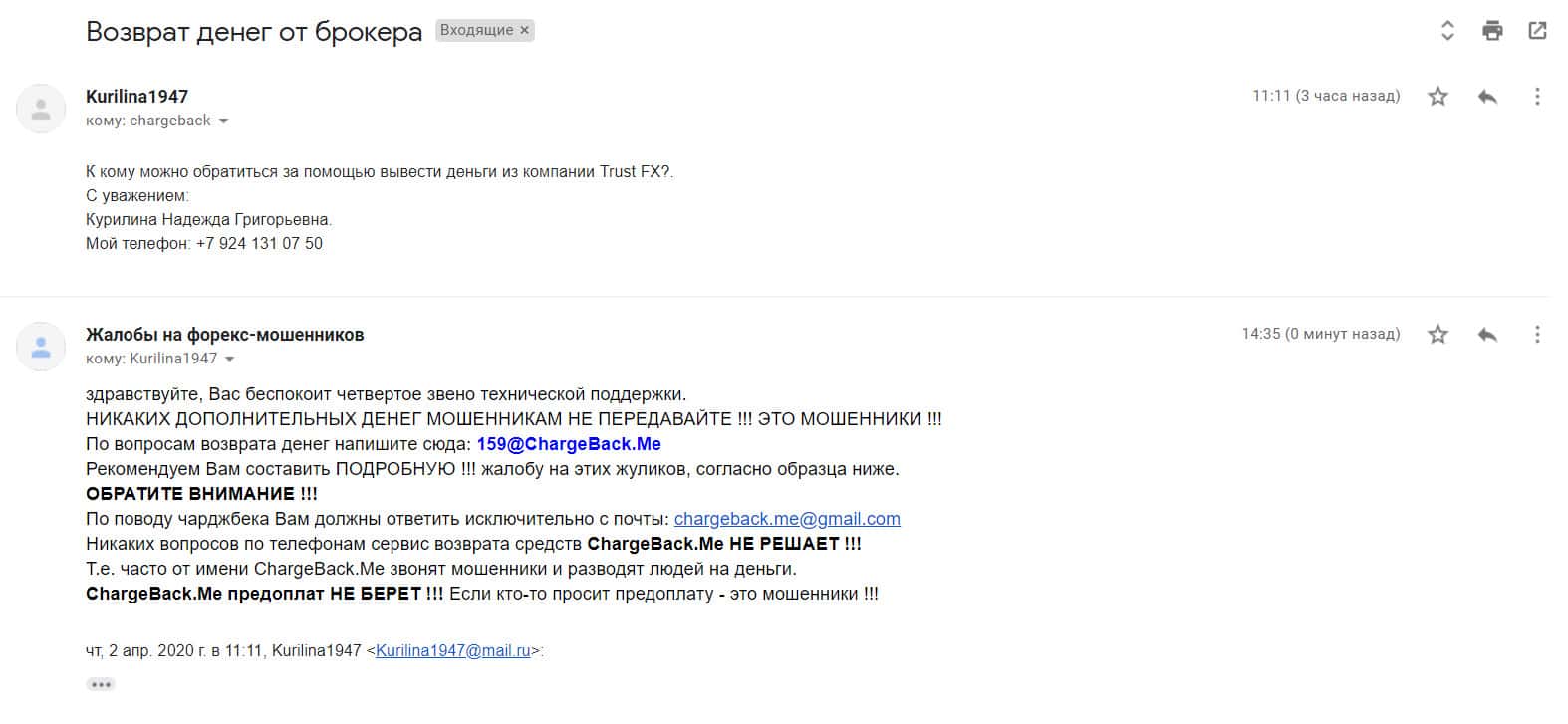
Task: Click chargeback.me@gmail.com address link
Action: [x=787, y=519]
